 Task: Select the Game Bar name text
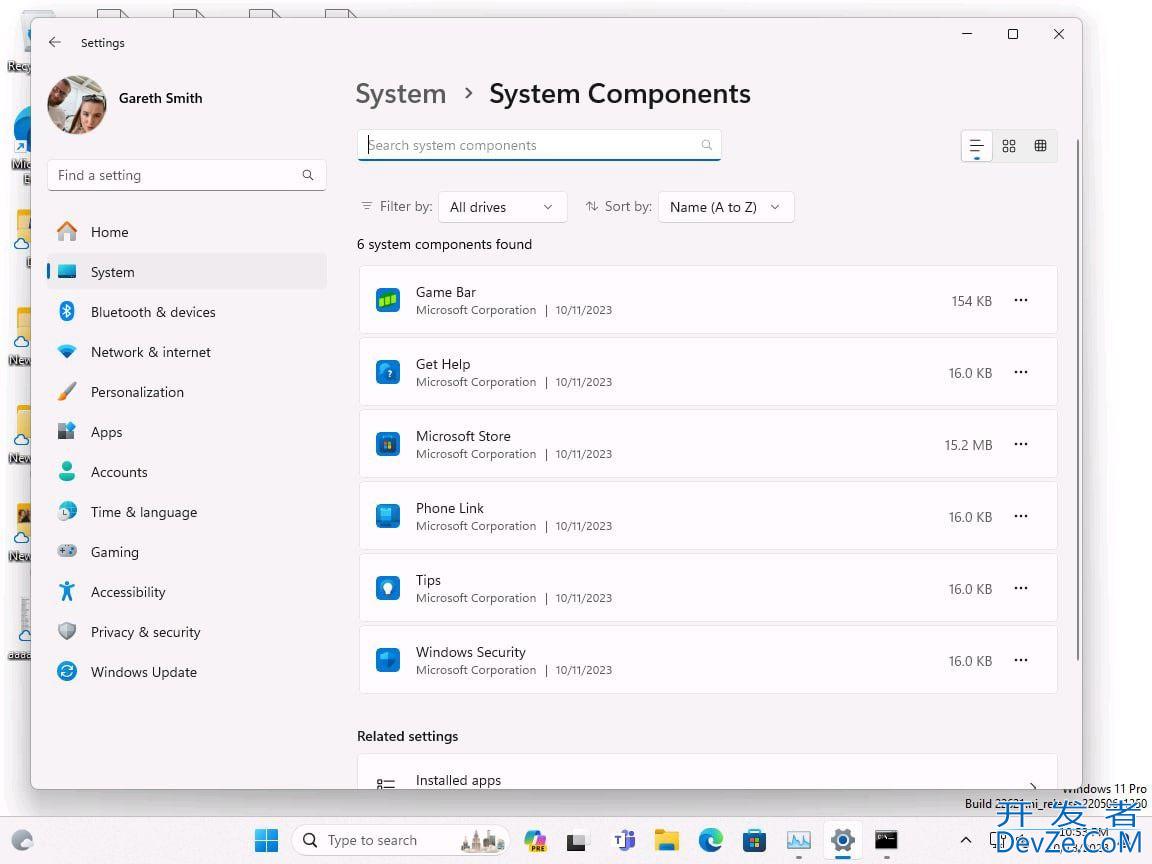tap(446, 292)
